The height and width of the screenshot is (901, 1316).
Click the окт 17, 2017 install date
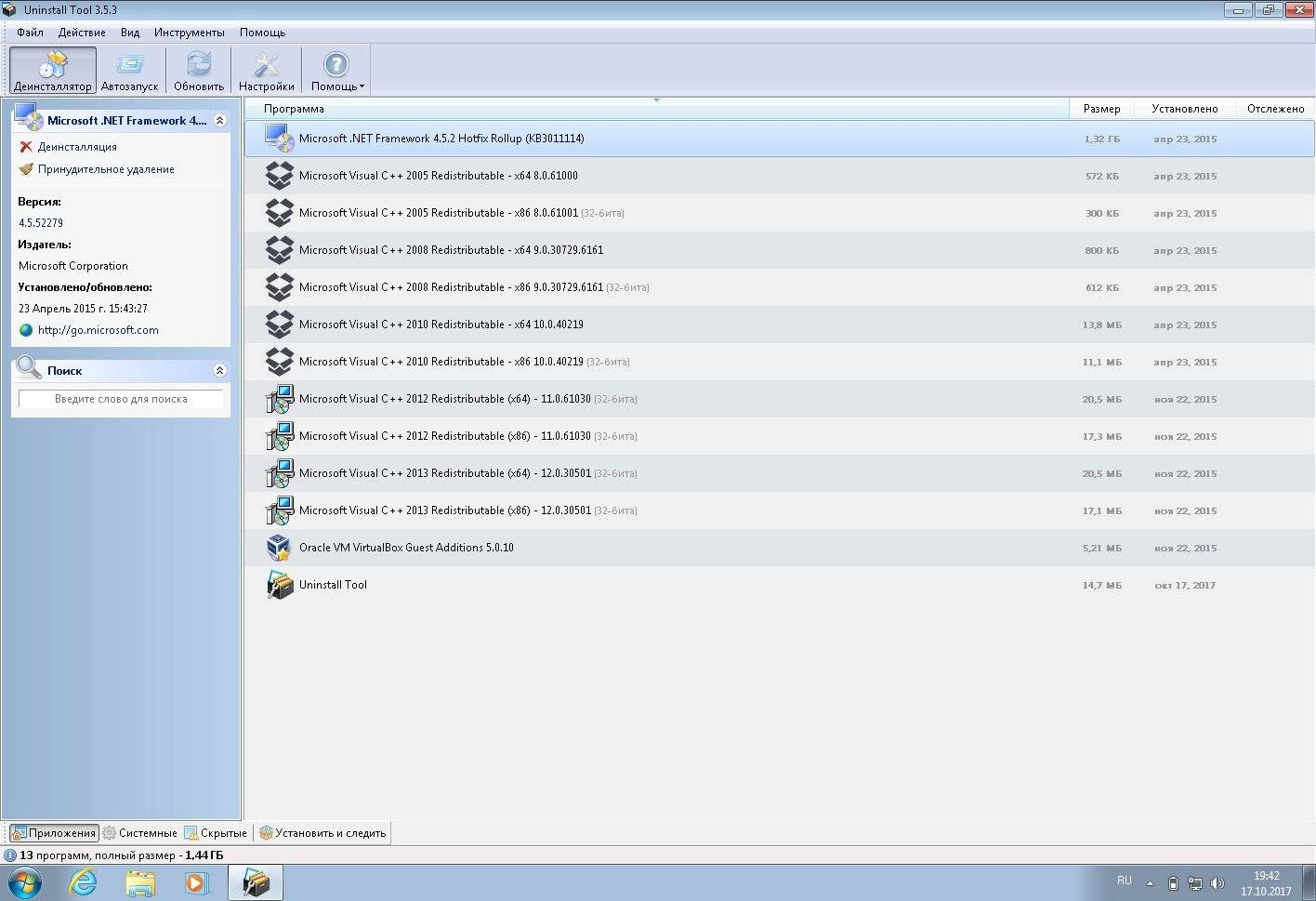point(1185,586)
